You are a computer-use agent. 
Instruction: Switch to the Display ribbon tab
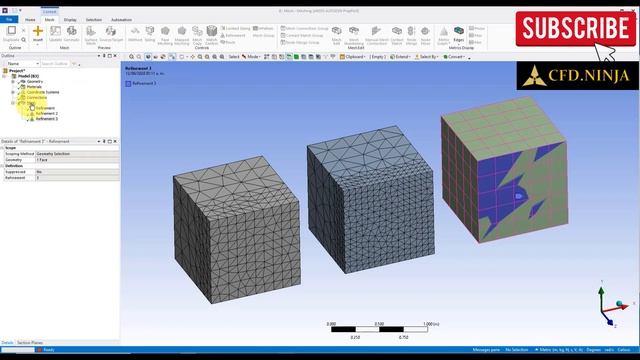tap(70, 20)
